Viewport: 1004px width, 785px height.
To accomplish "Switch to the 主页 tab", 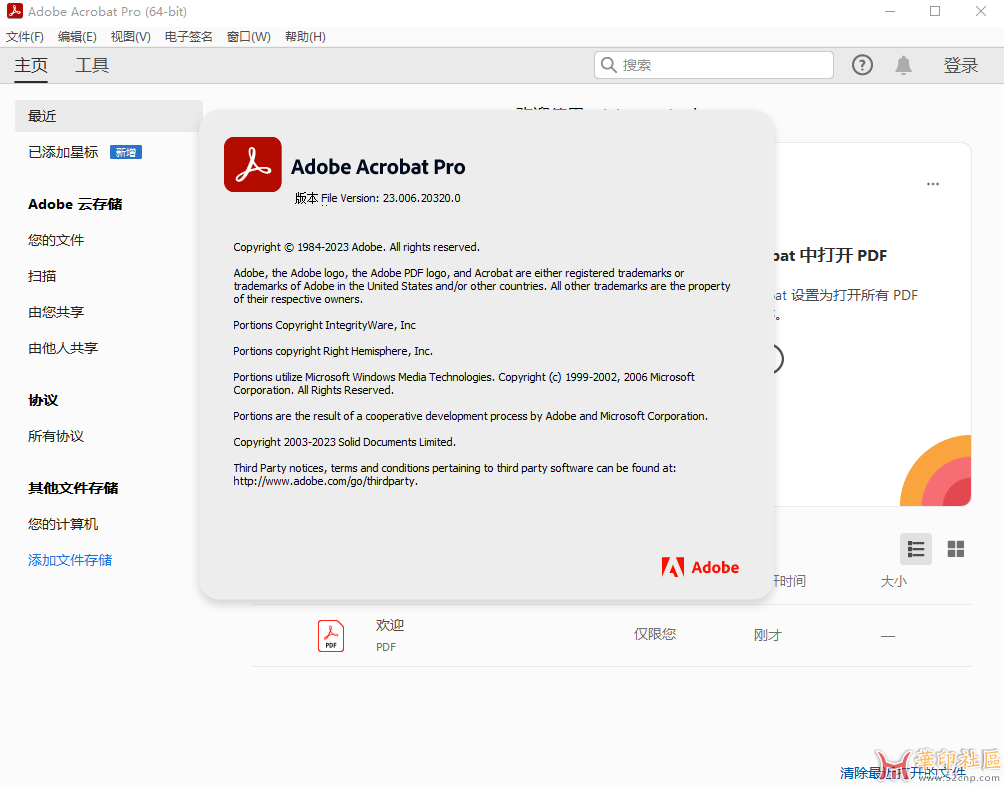I will (31, 65).
